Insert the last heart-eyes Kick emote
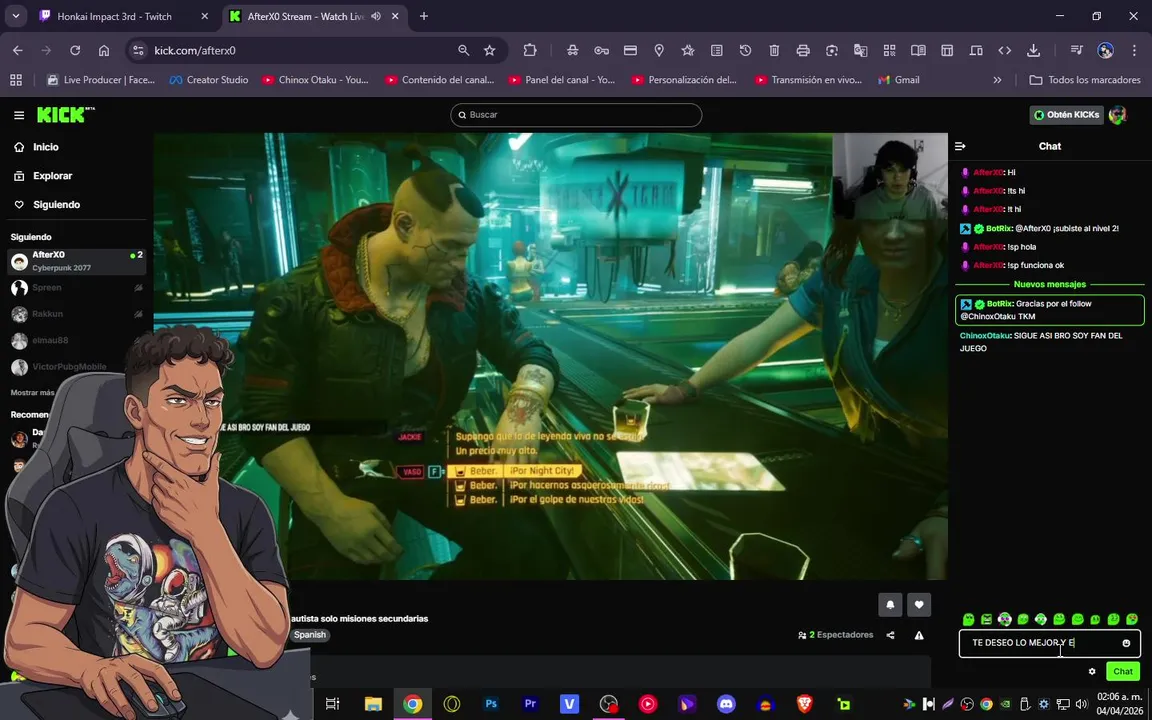The width and height of the screenshot is (1152, 720). [1132, 619]
